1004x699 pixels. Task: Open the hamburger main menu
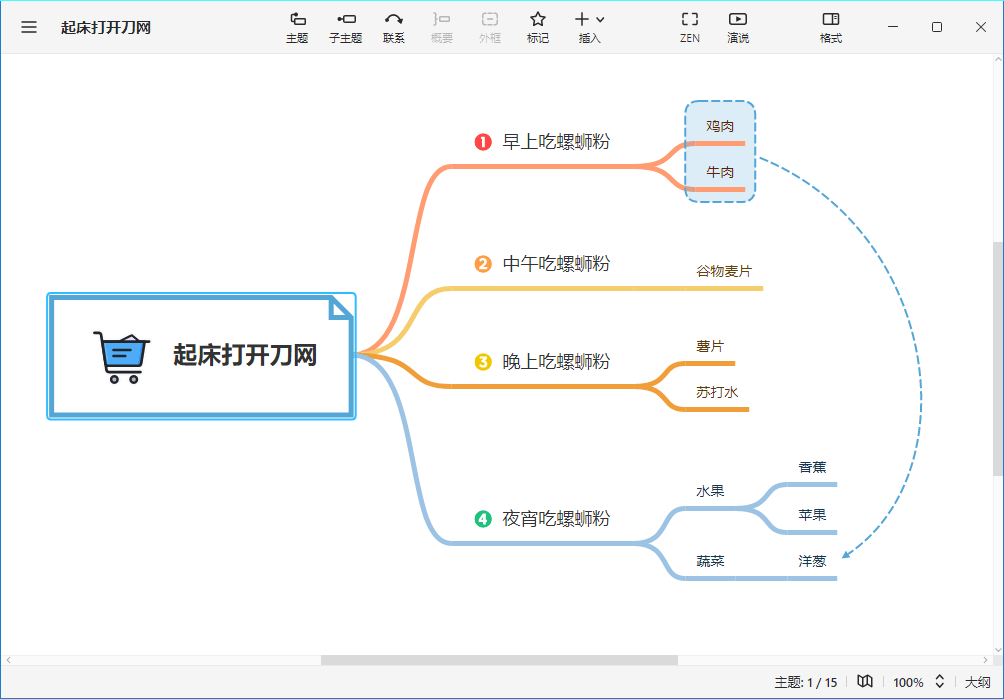(29, 27)
